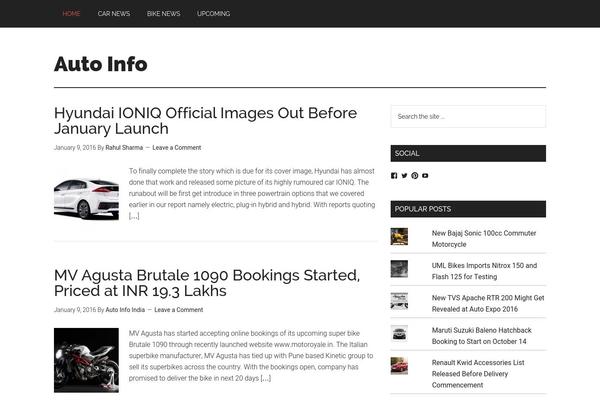This screenshot has width=600, height=400.
Task: Click the POPULAR POSTS widget heading
Action: 468,209
